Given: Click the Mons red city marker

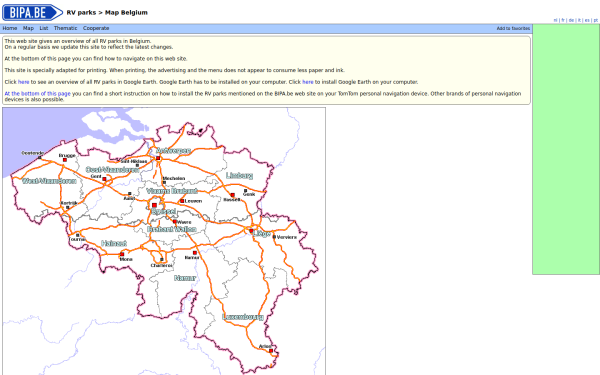Looking at the screenshot, I should [x=122, y=254].
